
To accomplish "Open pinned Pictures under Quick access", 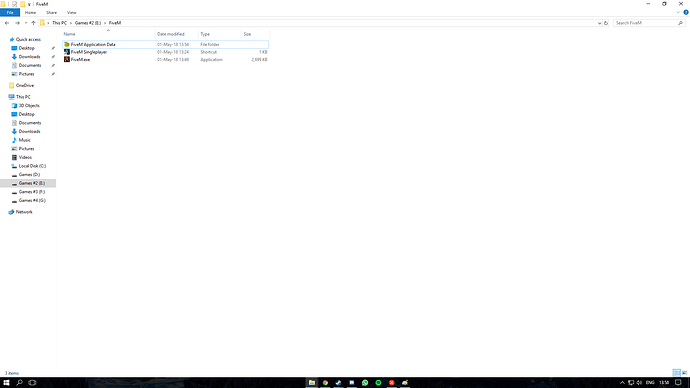I will pos(26,74).
